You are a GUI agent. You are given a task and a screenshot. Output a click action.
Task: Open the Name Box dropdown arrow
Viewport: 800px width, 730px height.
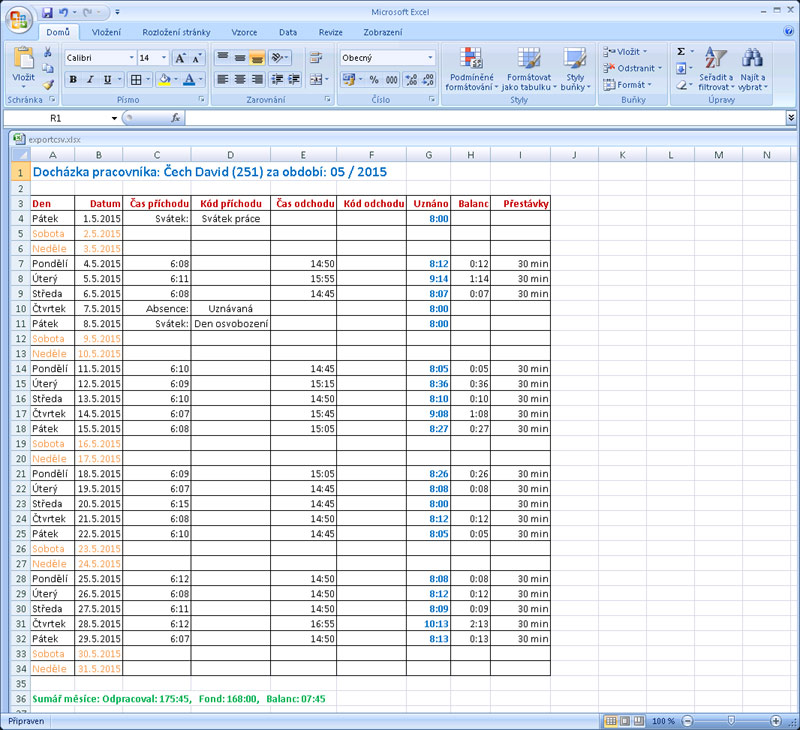coord(113,118)
